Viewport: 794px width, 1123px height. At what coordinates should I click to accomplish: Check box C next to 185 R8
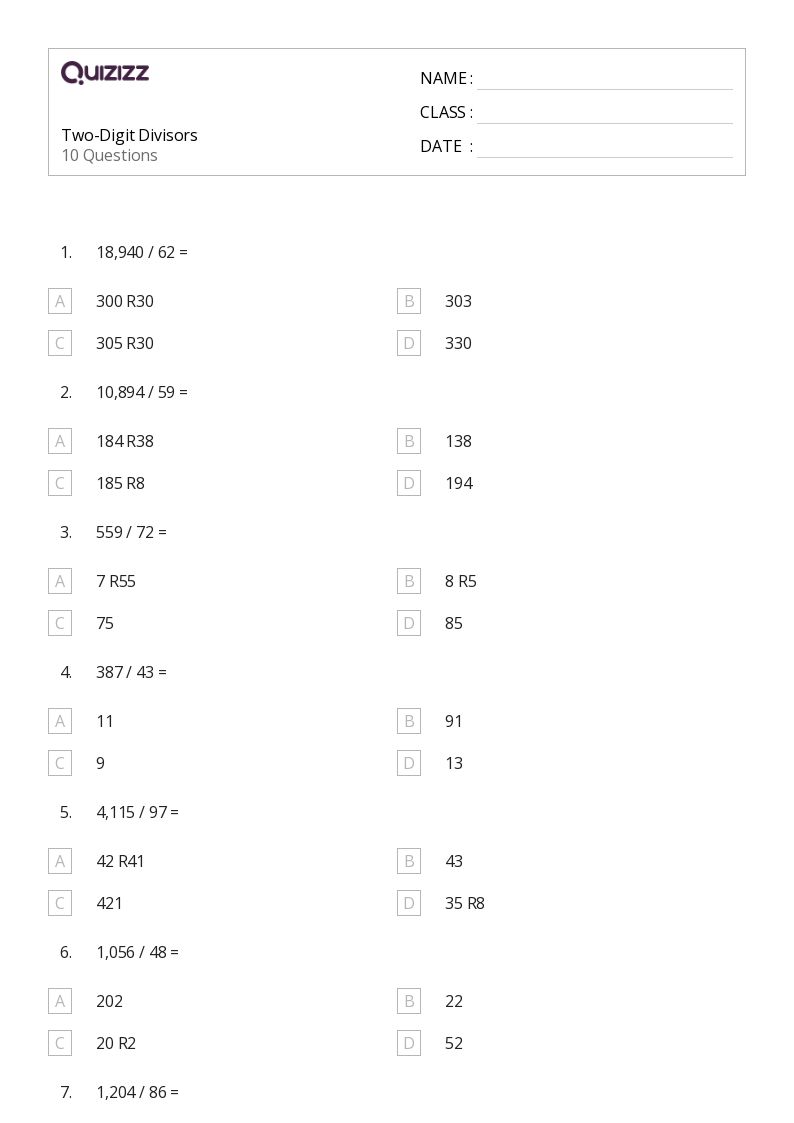pyautogui.click(x=60, y=483)
